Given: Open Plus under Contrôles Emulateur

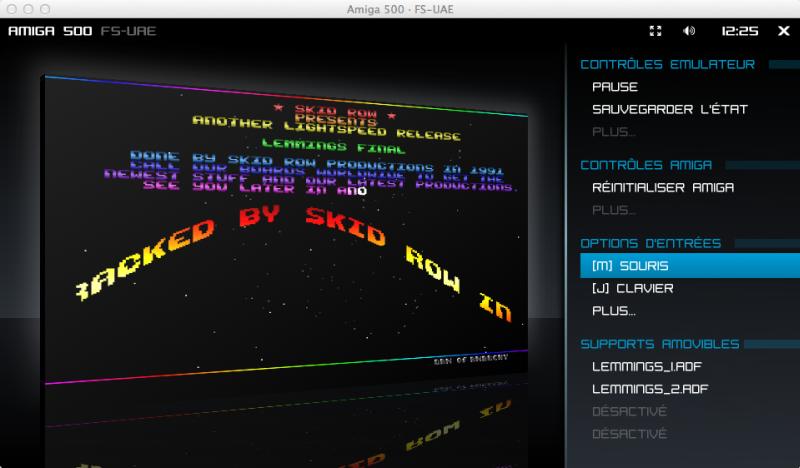Looking at the screenshot, I should coord(614,132).
